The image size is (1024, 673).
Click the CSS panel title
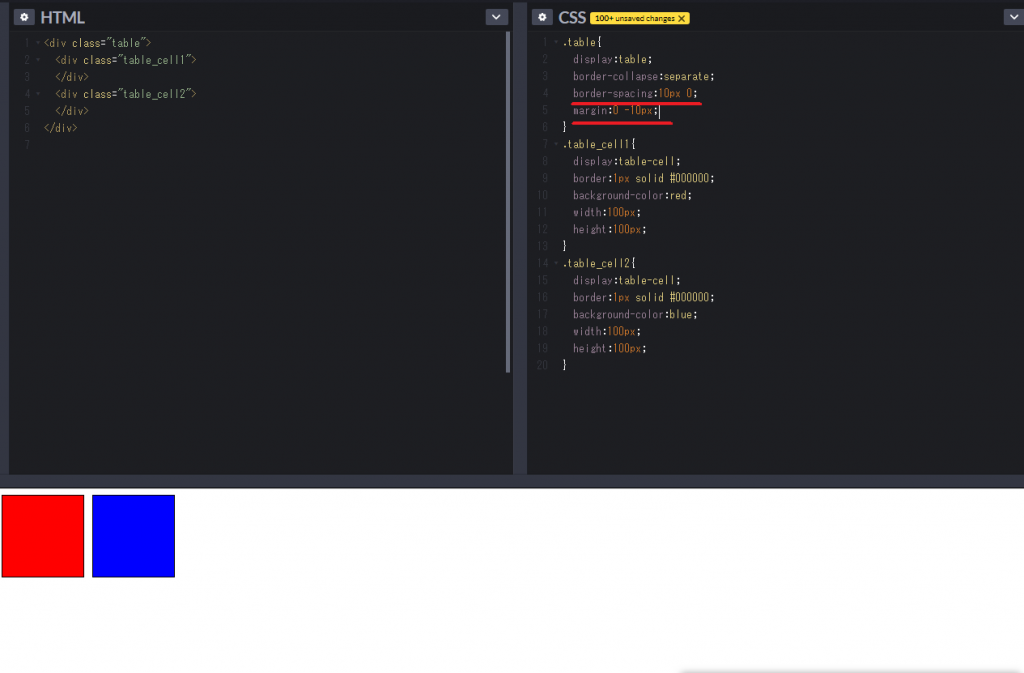point(572,18)
